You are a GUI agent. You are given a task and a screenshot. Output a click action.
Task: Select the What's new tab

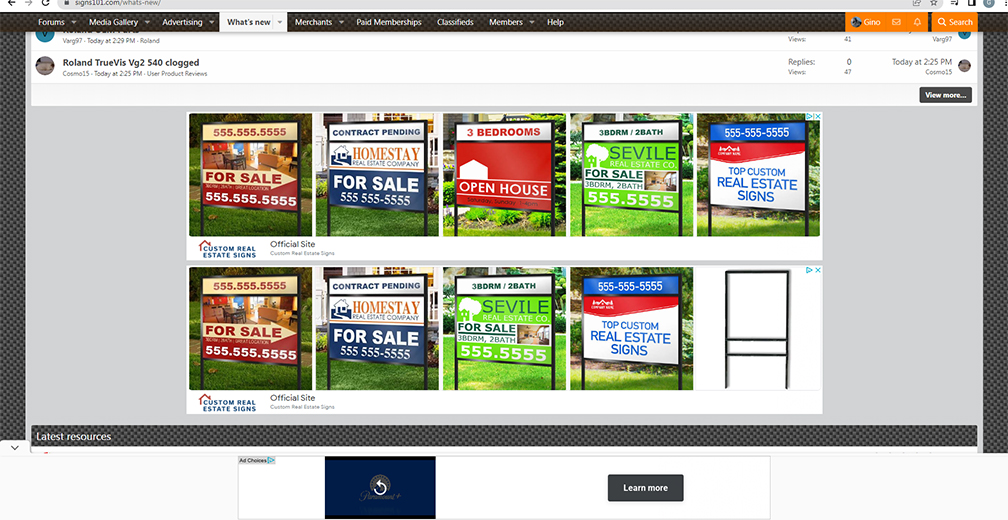tap(249, 22)
